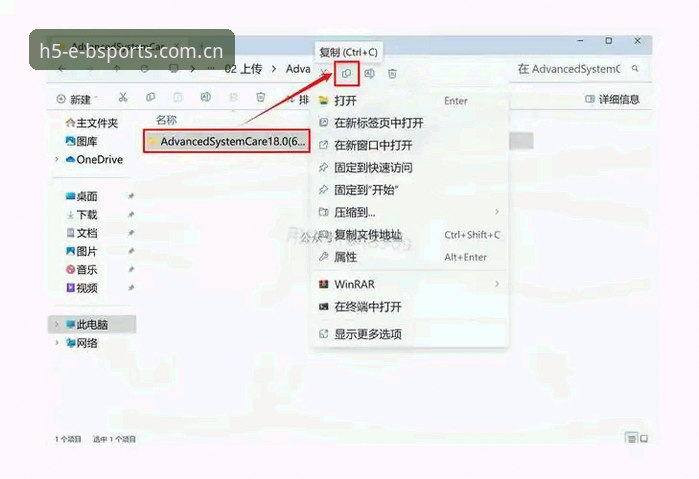Click the Copy icon in the toolbar
Image resolution: width=699 pixels, height=479 pixels.
click(151, 97)
